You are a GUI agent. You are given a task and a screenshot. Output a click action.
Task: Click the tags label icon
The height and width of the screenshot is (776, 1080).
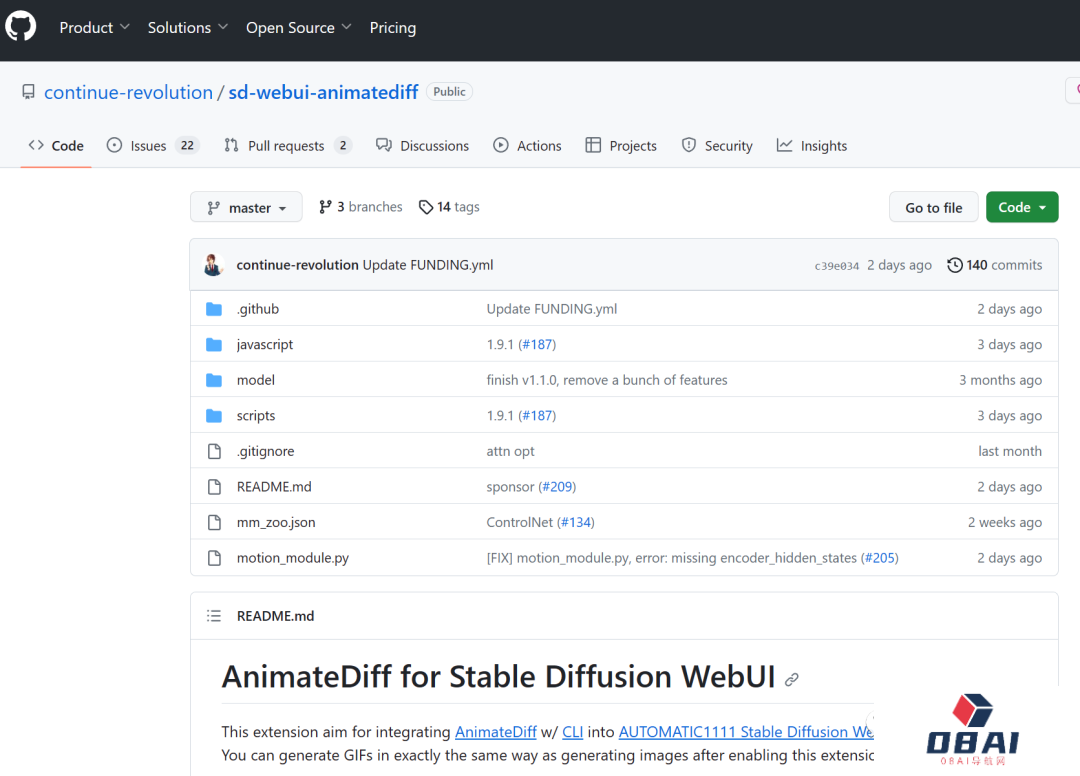(426, 207)
